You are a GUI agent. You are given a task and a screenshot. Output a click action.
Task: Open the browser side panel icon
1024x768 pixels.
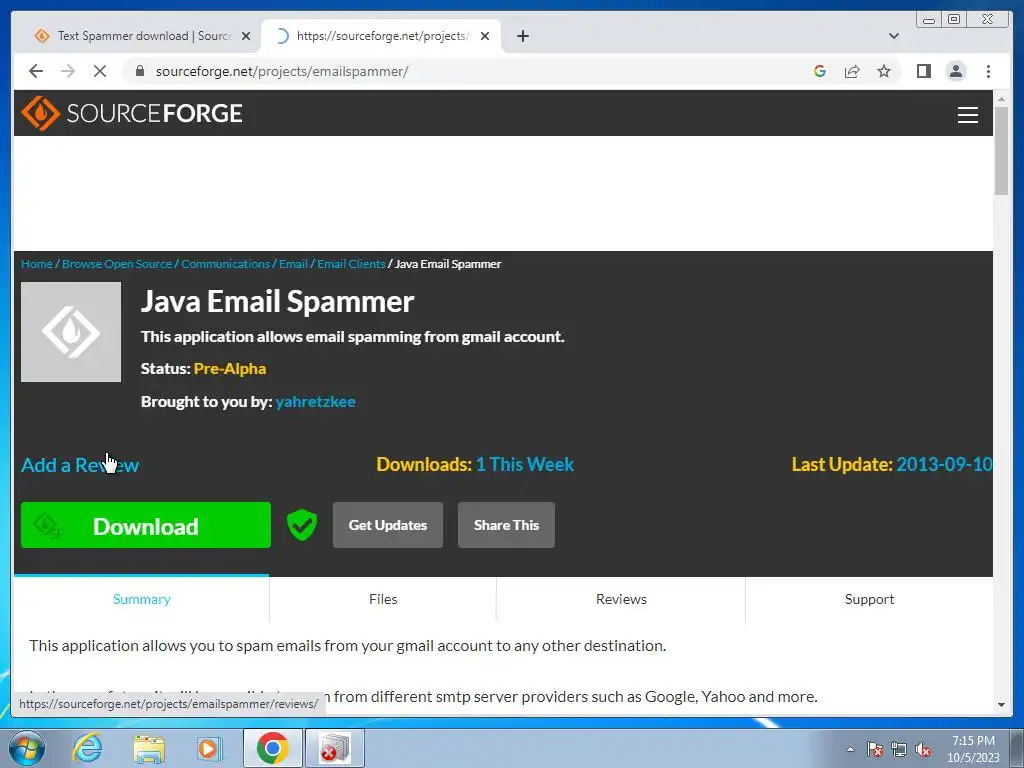click(x=923, y=71)
